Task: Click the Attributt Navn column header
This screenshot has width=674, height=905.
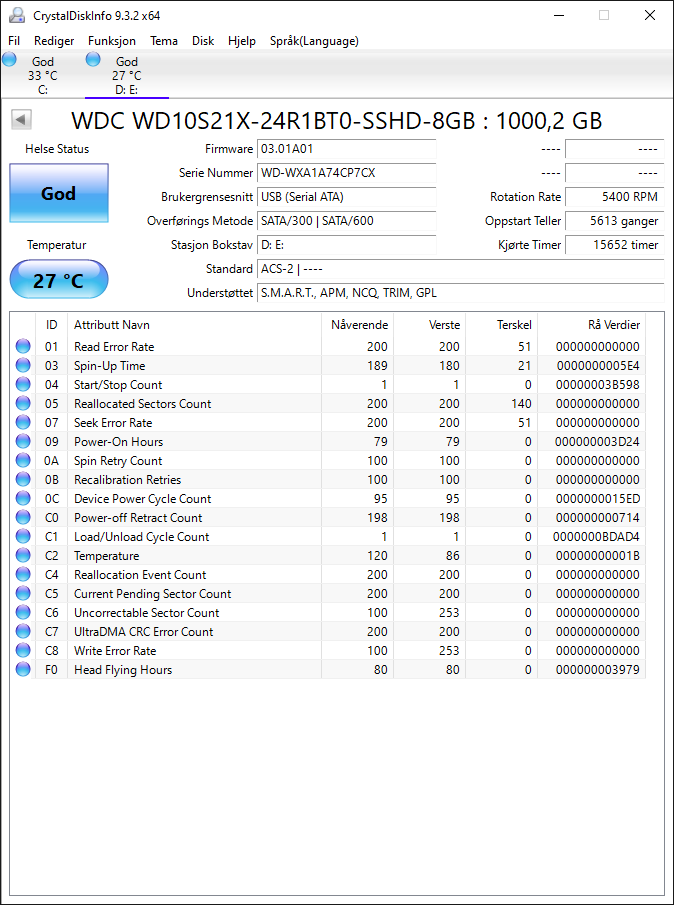Action: (x=194, y=325)
